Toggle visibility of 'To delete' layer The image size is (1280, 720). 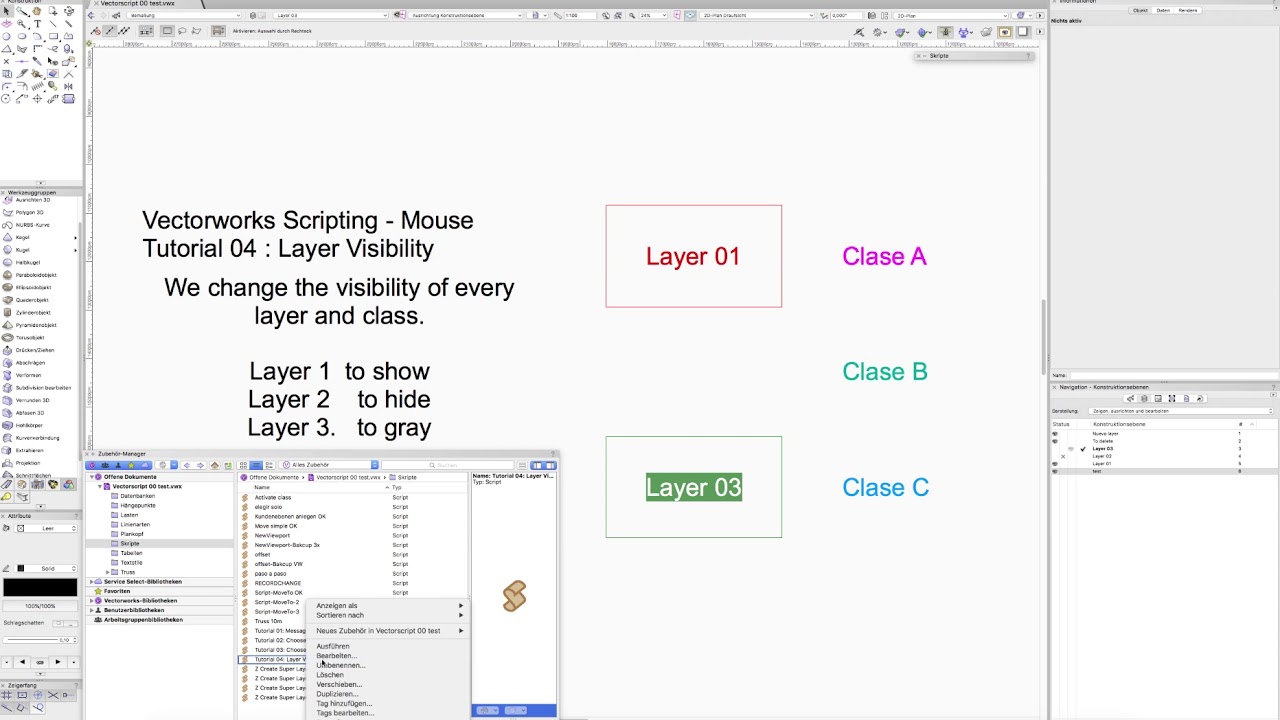click(1054, 441)
